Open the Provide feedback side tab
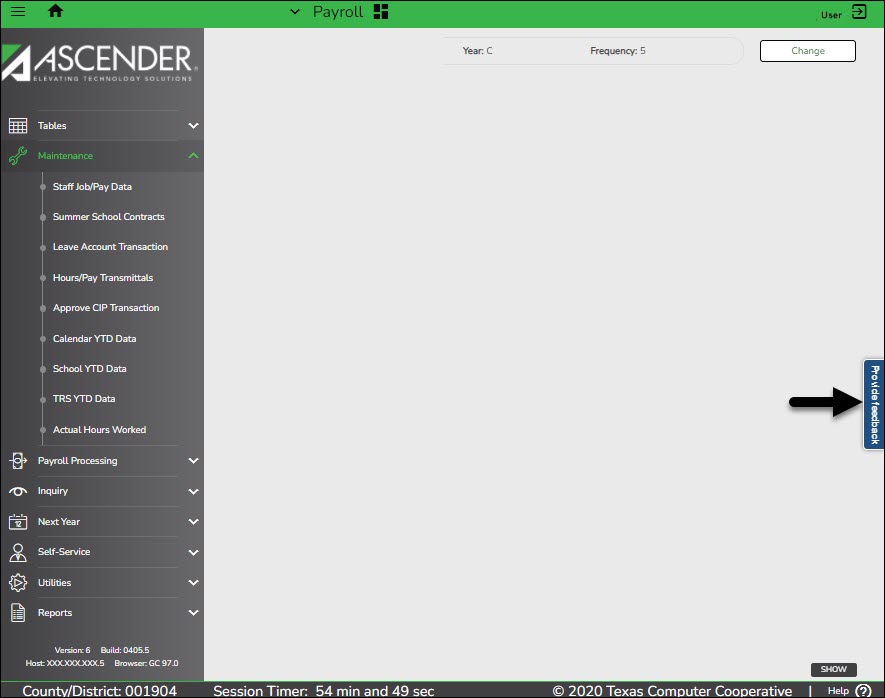The width and height of the screenshot is (885, 698). [874, 405]
